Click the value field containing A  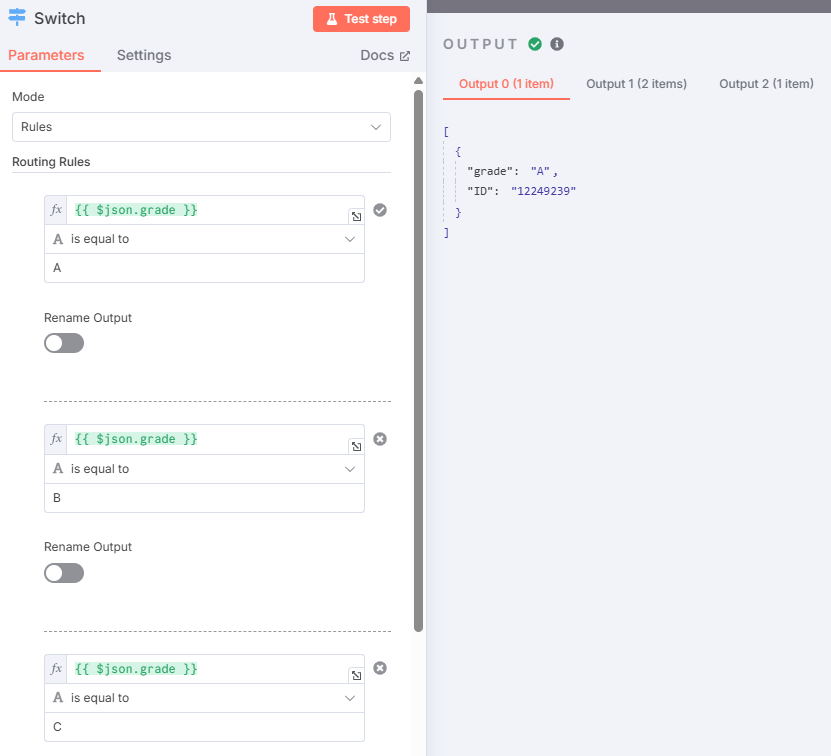point(205,268)
